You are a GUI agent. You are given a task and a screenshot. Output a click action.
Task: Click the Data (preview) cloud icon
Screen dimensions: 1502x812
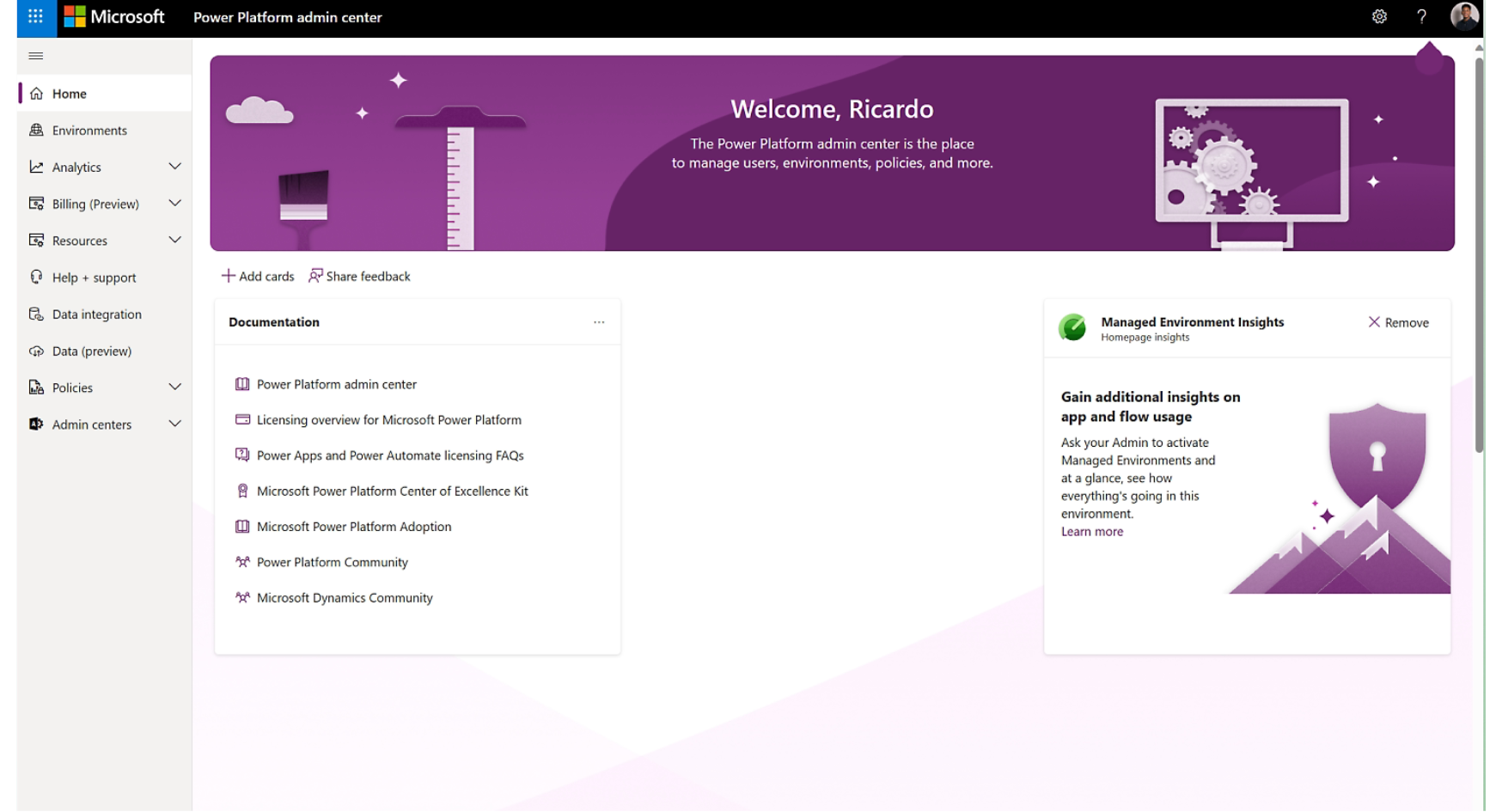(x=36, y=351)
